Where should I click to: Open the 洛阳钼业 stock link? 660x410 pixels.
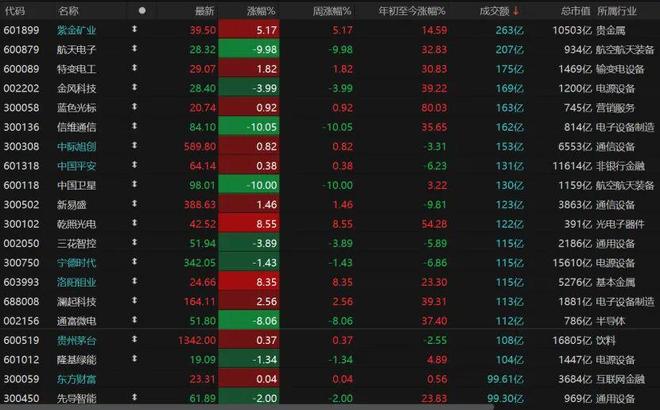click(x=76, y=282)
